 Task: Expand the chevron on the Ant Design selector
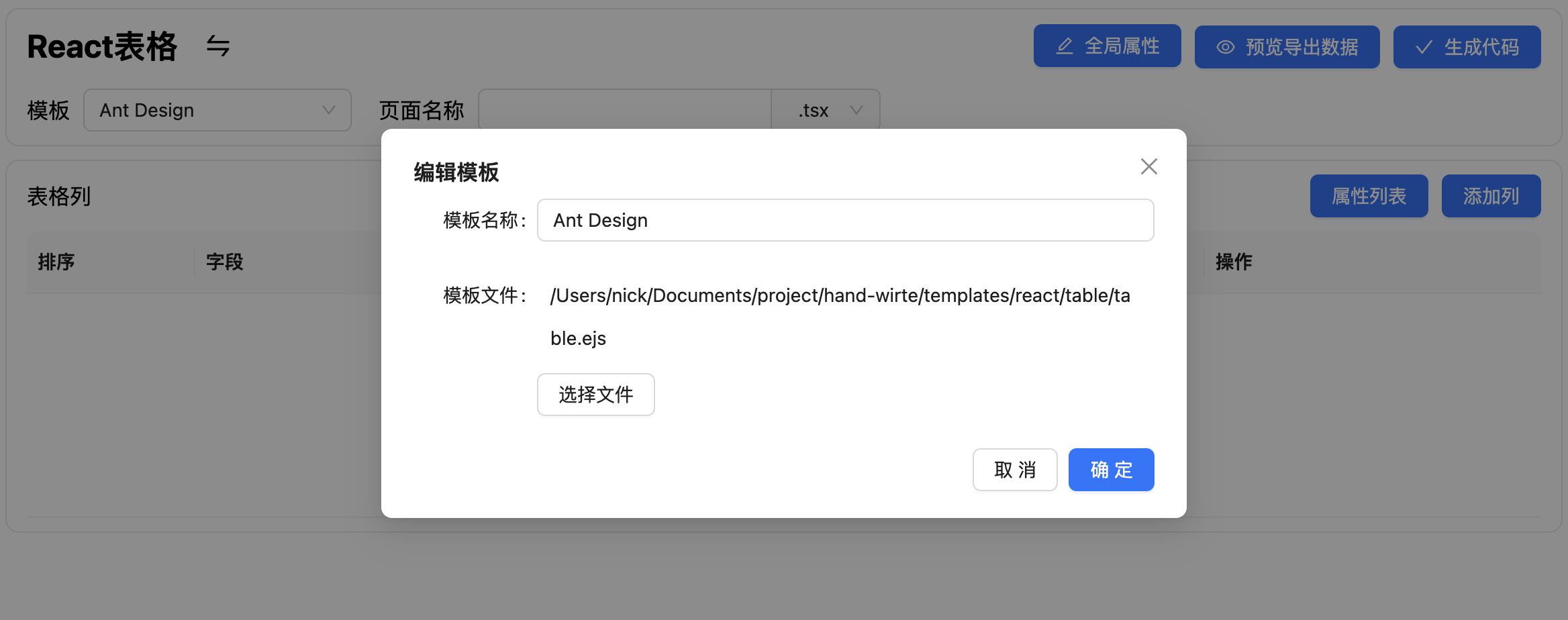tap(328, 109)
